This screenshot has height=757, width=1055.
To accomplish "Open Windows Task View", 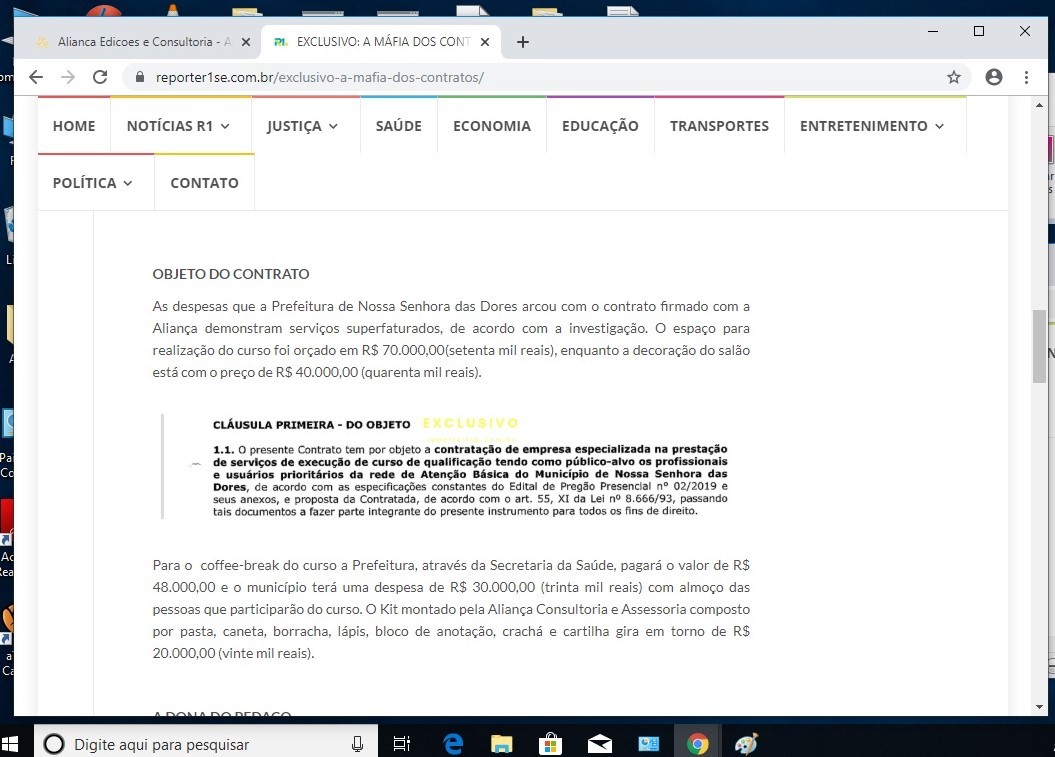I will click(402, 744).
